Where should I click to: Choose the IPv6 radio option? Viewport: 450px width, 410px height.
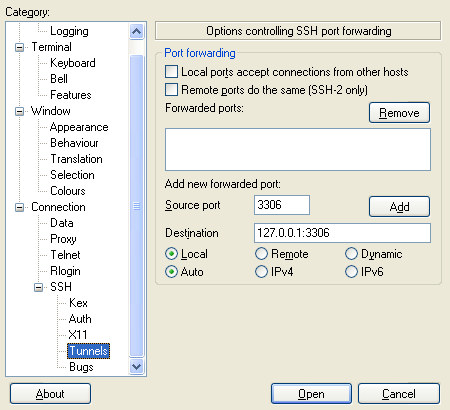(351, 272)
